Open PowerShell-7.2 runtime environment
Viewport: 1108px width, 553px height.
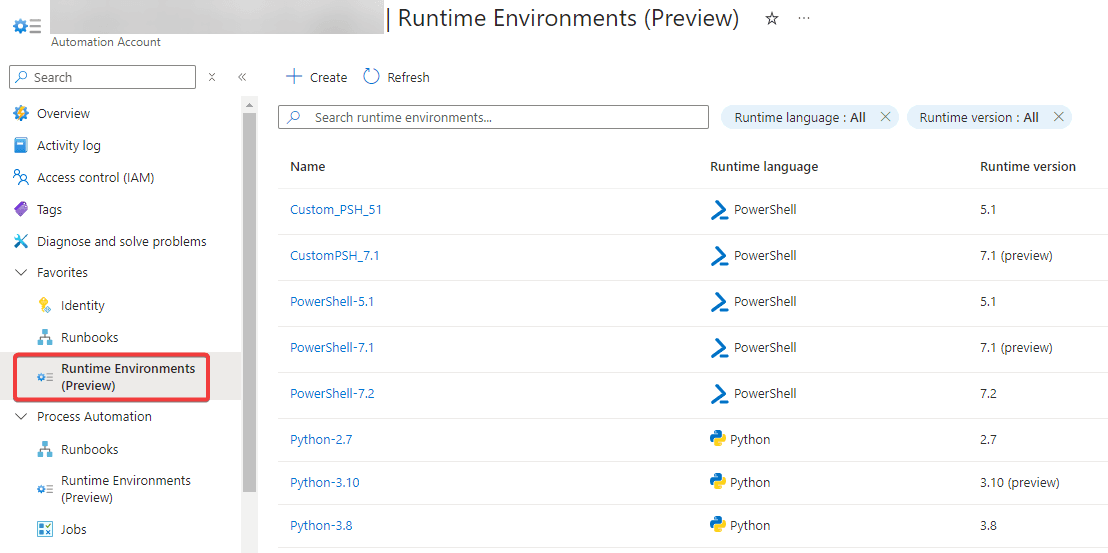(332, 393)
